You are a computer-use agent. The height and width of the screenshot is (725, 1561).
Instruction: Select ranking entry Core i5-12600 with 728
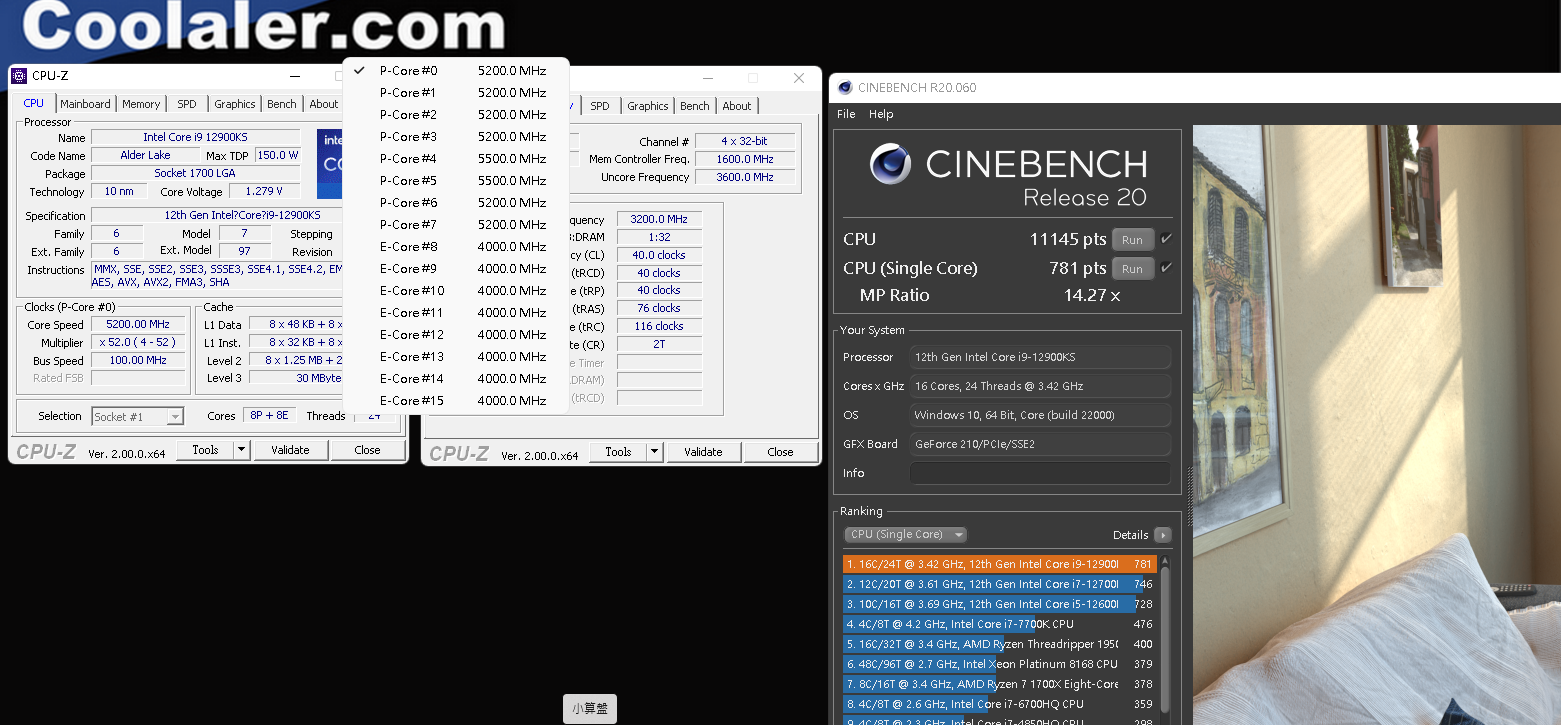pyautogui.click(x=1000, y=604)
